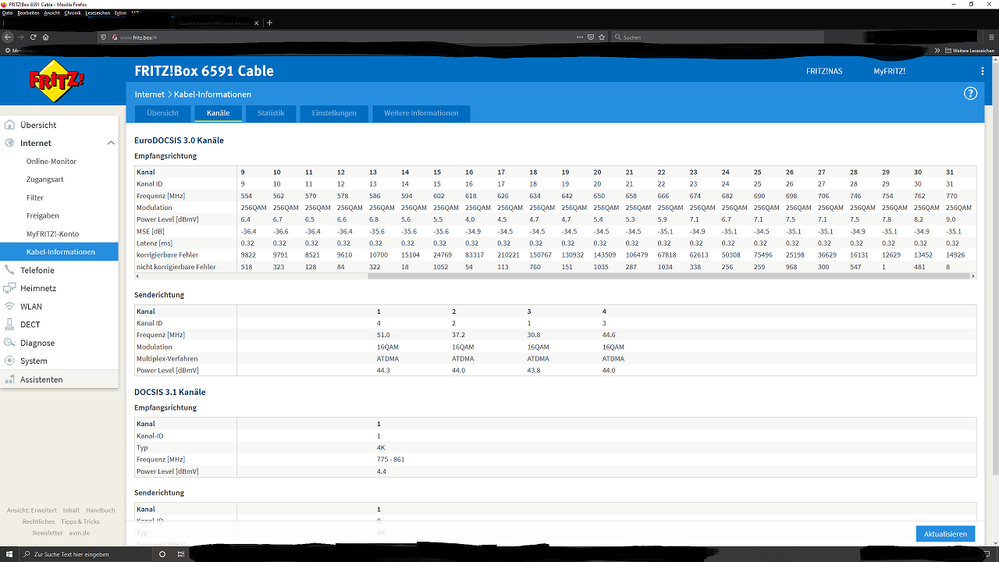
Task: Open the Rechtliches footer link
Action: (x=38, y=522)
